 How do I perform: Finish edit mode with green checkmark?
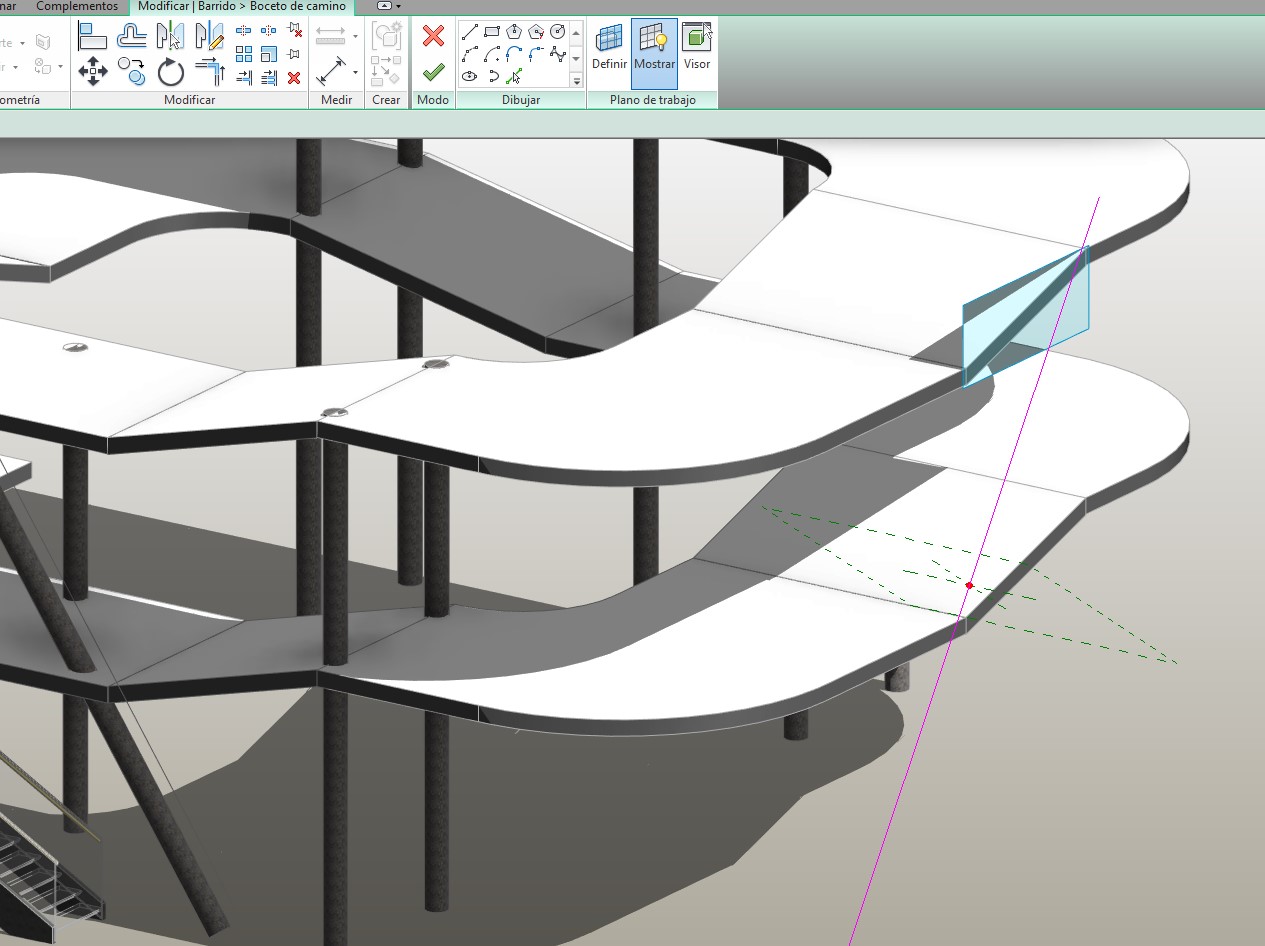[x=433, y=71]
